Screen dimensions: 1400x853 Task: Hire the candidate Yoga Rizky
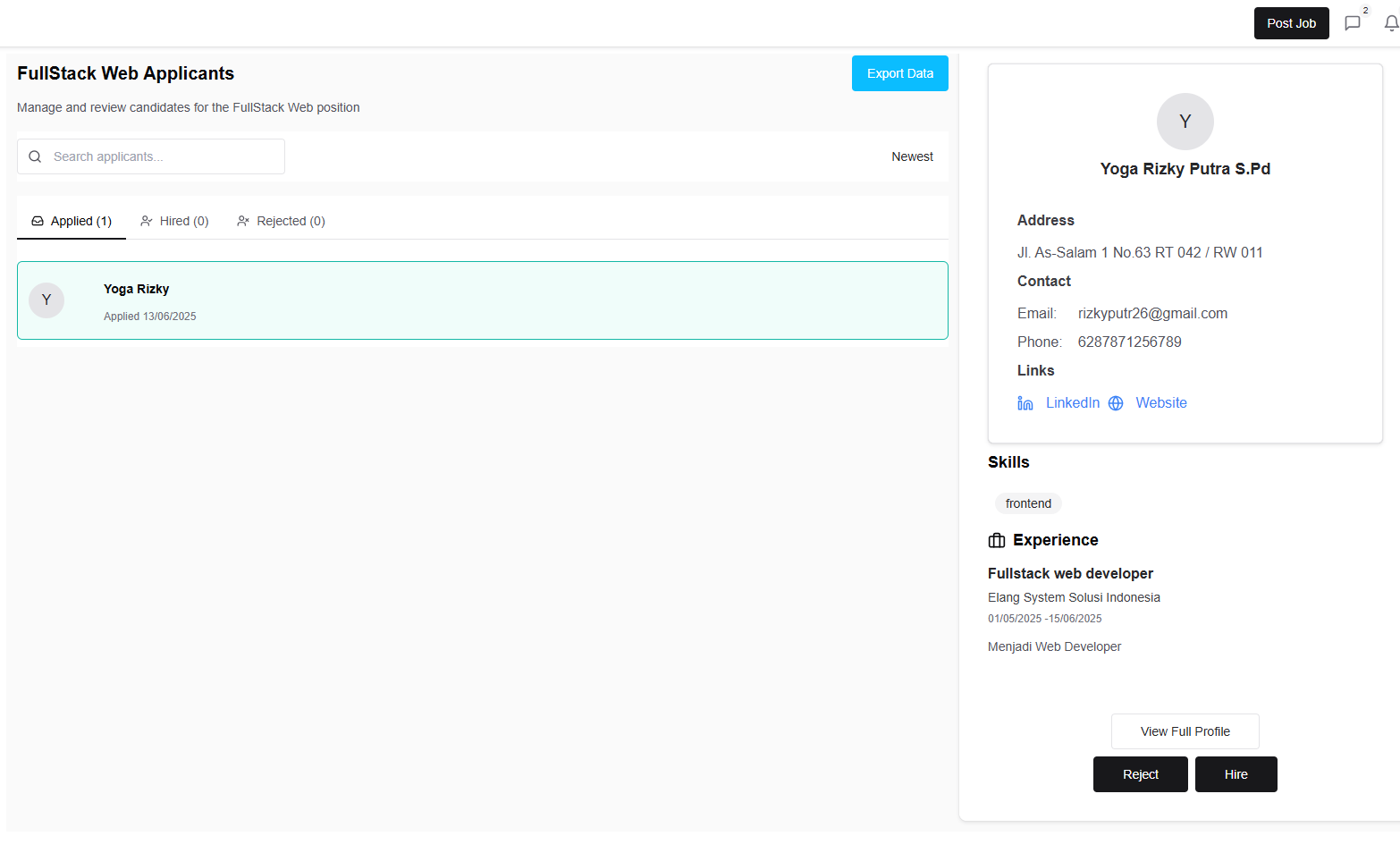pyautogui.click(x=1236, y=774)
